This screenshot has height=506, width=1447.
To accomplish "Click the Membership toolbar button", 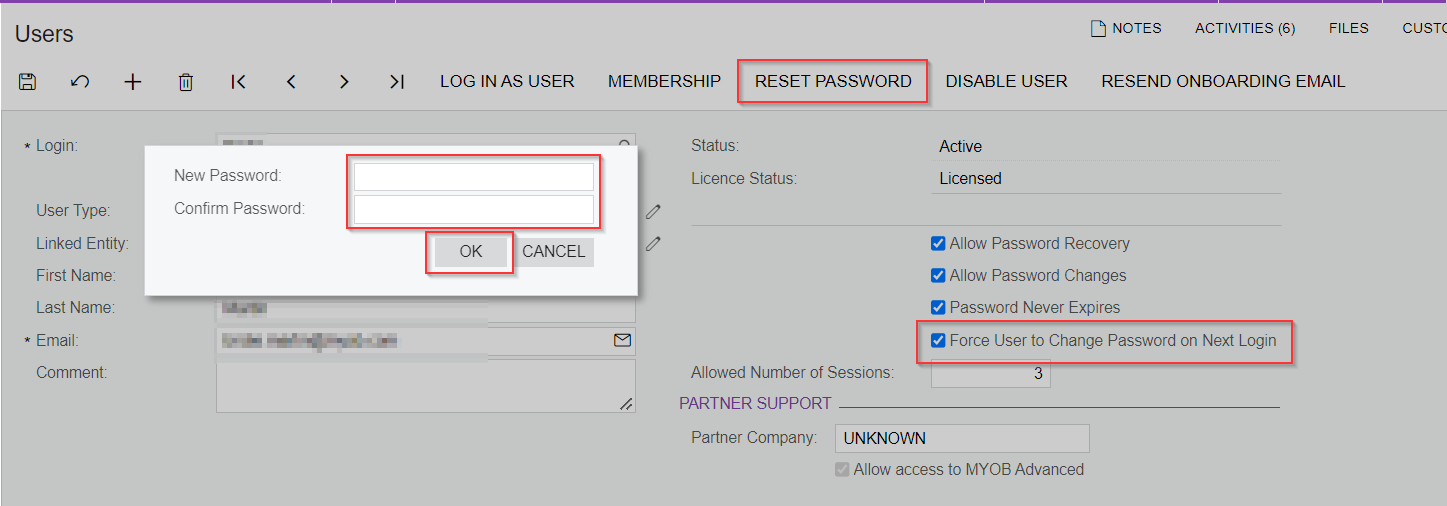I will [x=664, y=82].
